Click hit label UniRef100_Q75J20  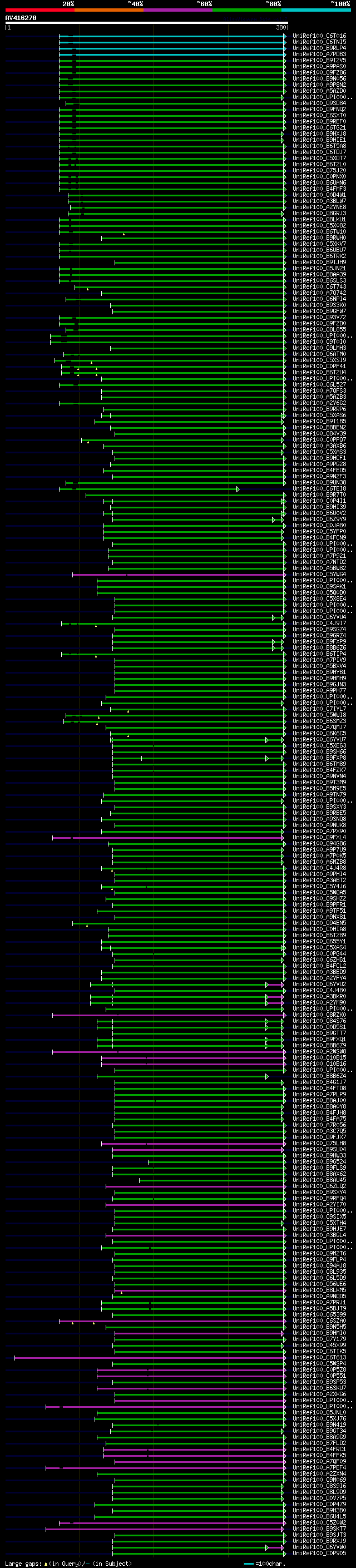[x=319, y=170]
